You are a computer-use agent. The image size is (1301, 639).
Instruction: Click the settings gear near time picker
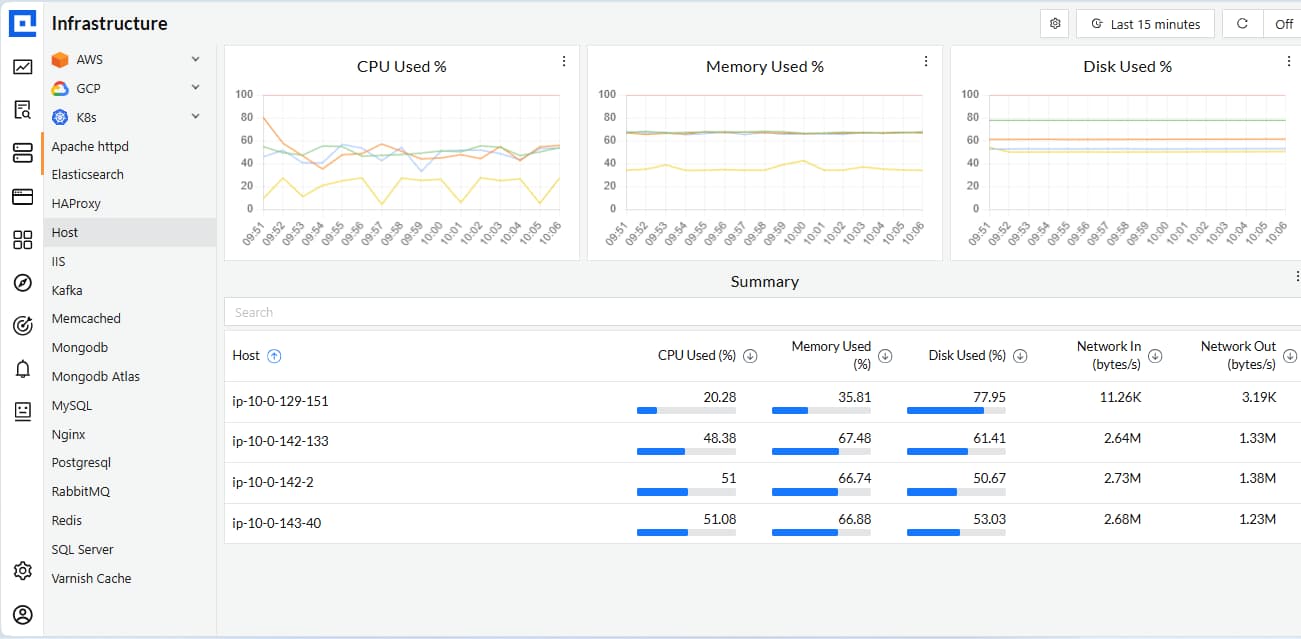1054,23
